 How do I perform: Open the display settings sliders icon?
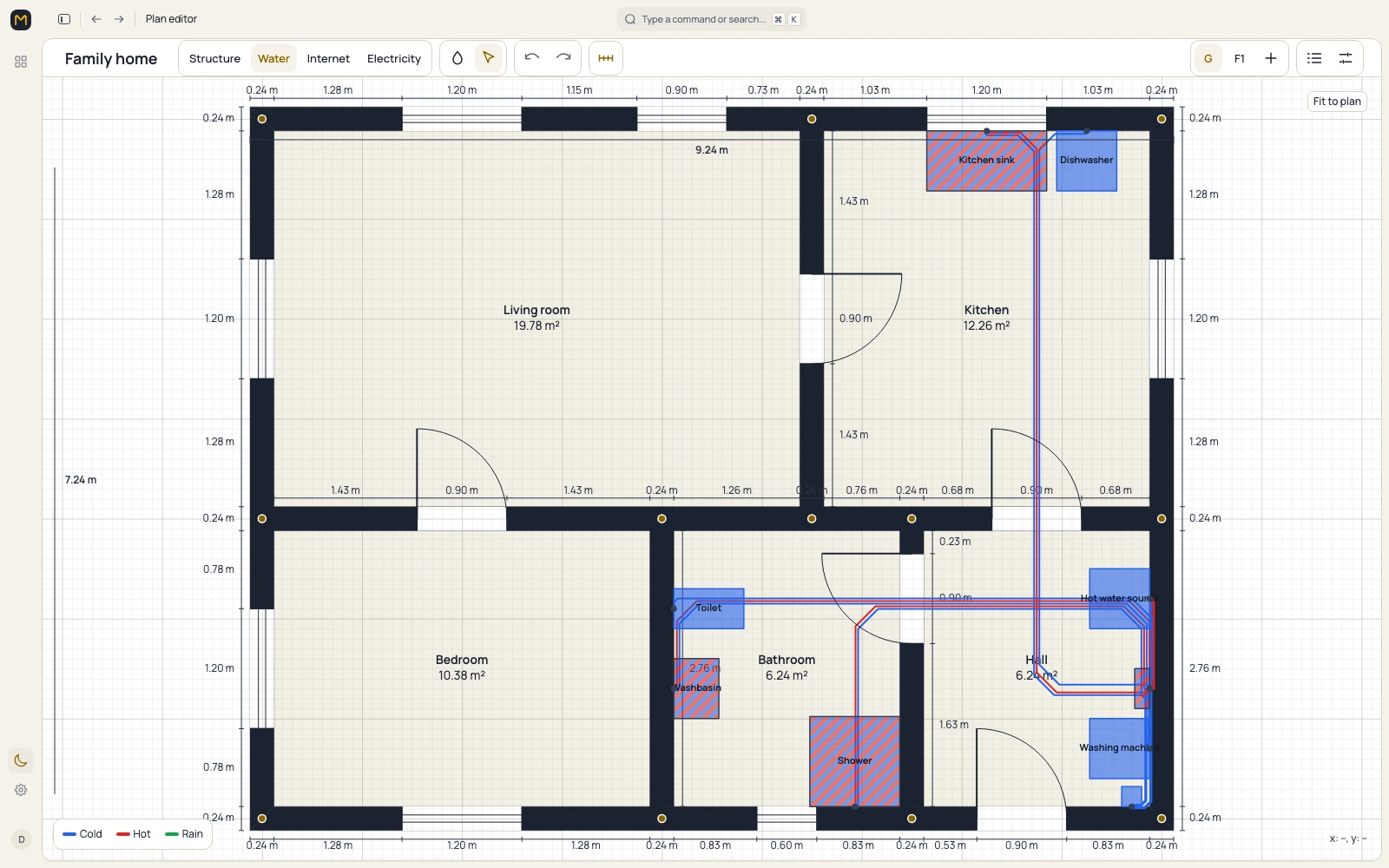click(x=1346, y=58)
